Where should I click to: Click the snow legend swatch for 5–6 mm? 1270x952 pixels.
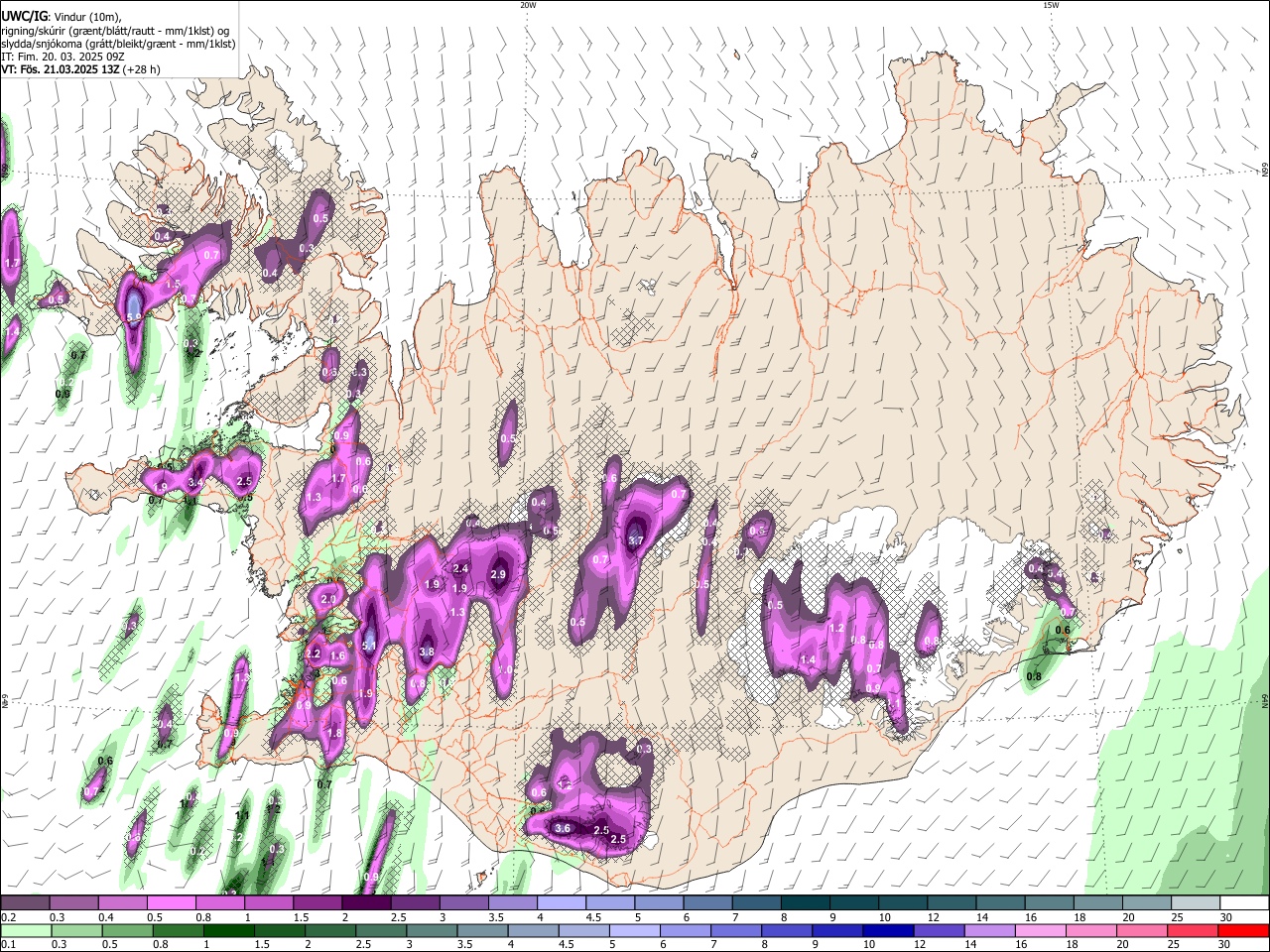tap(659, 903)
